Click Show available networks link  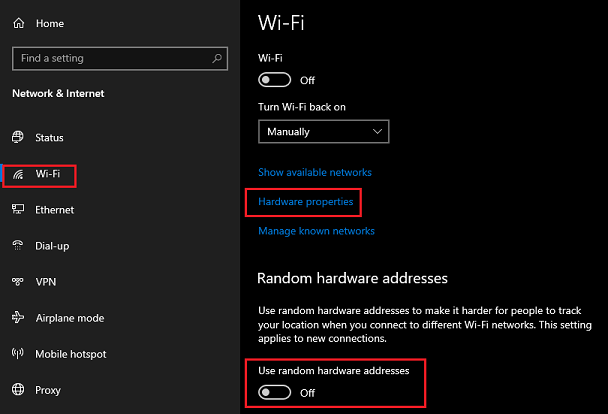[315, 172]
